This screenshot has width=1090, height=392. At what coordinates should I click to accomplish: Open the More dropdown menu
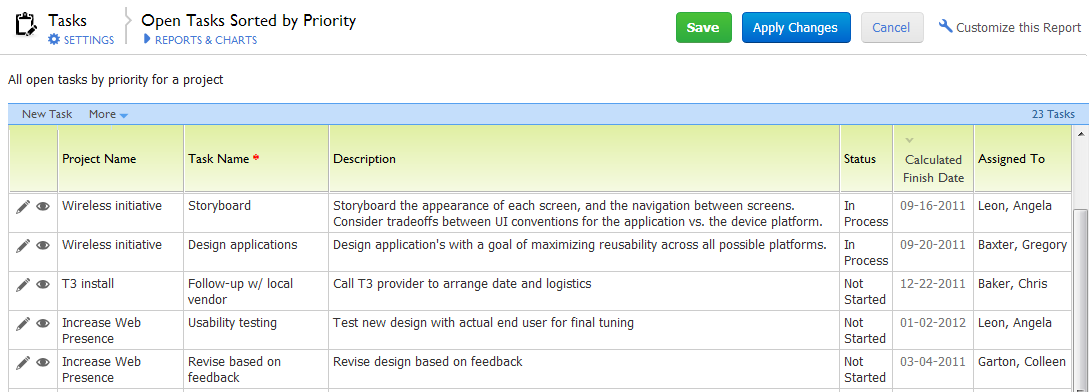(108, 114)
